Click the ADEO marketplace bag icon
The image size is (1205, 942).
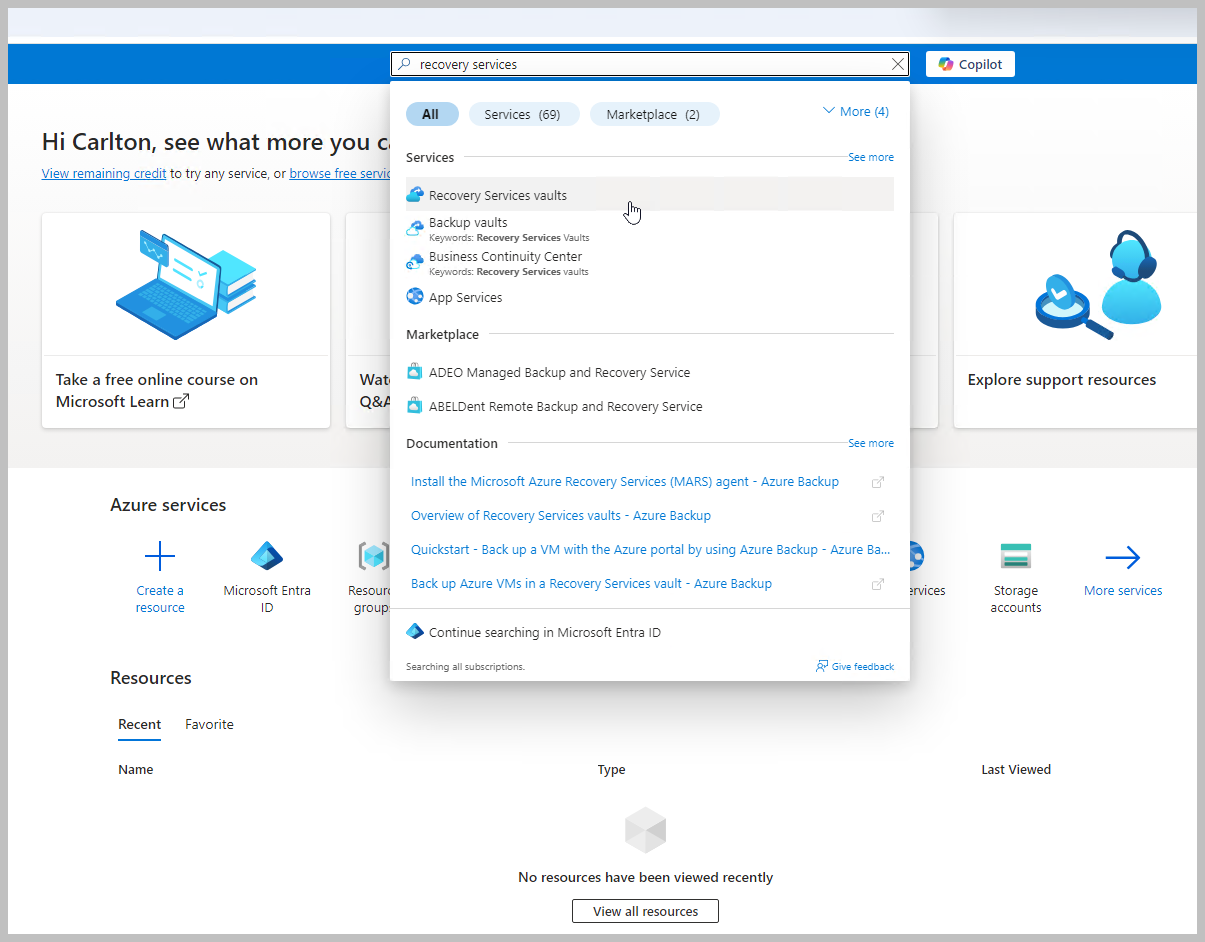pos(415,372)
